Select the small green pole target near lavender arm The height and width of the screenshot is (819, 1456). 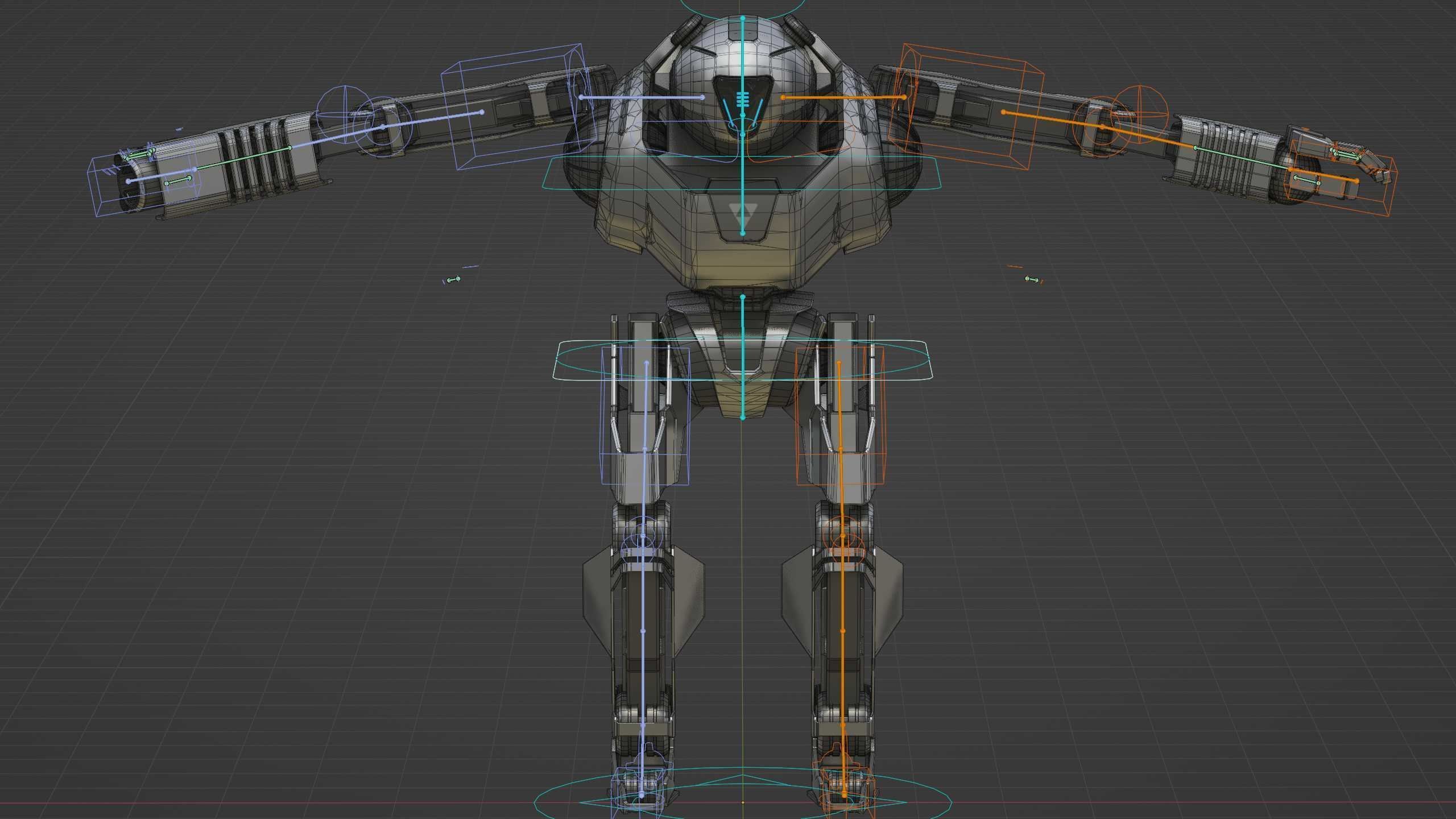pos(453,280)
